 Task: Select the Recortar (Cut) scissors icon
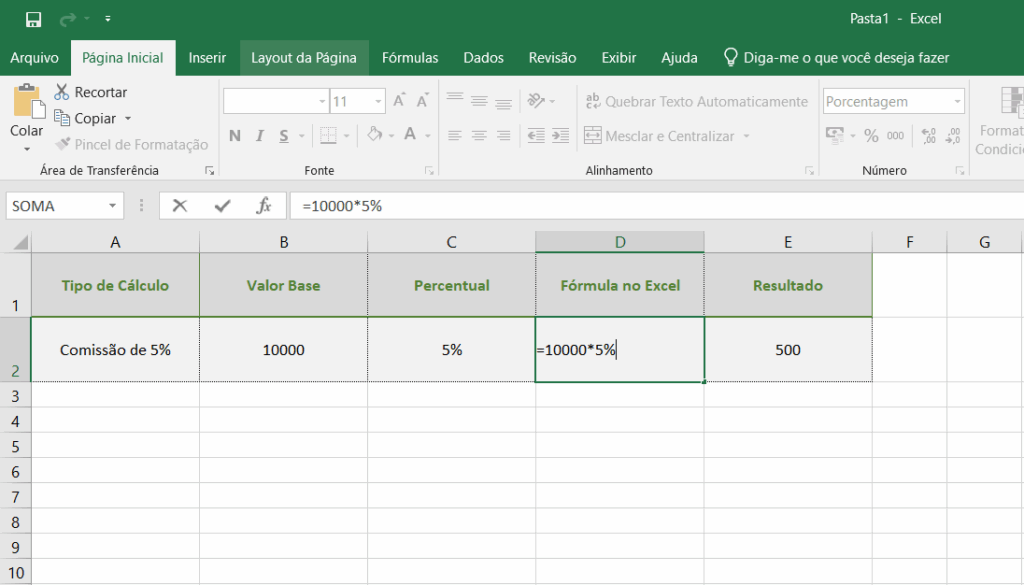[x=61, y=91]
